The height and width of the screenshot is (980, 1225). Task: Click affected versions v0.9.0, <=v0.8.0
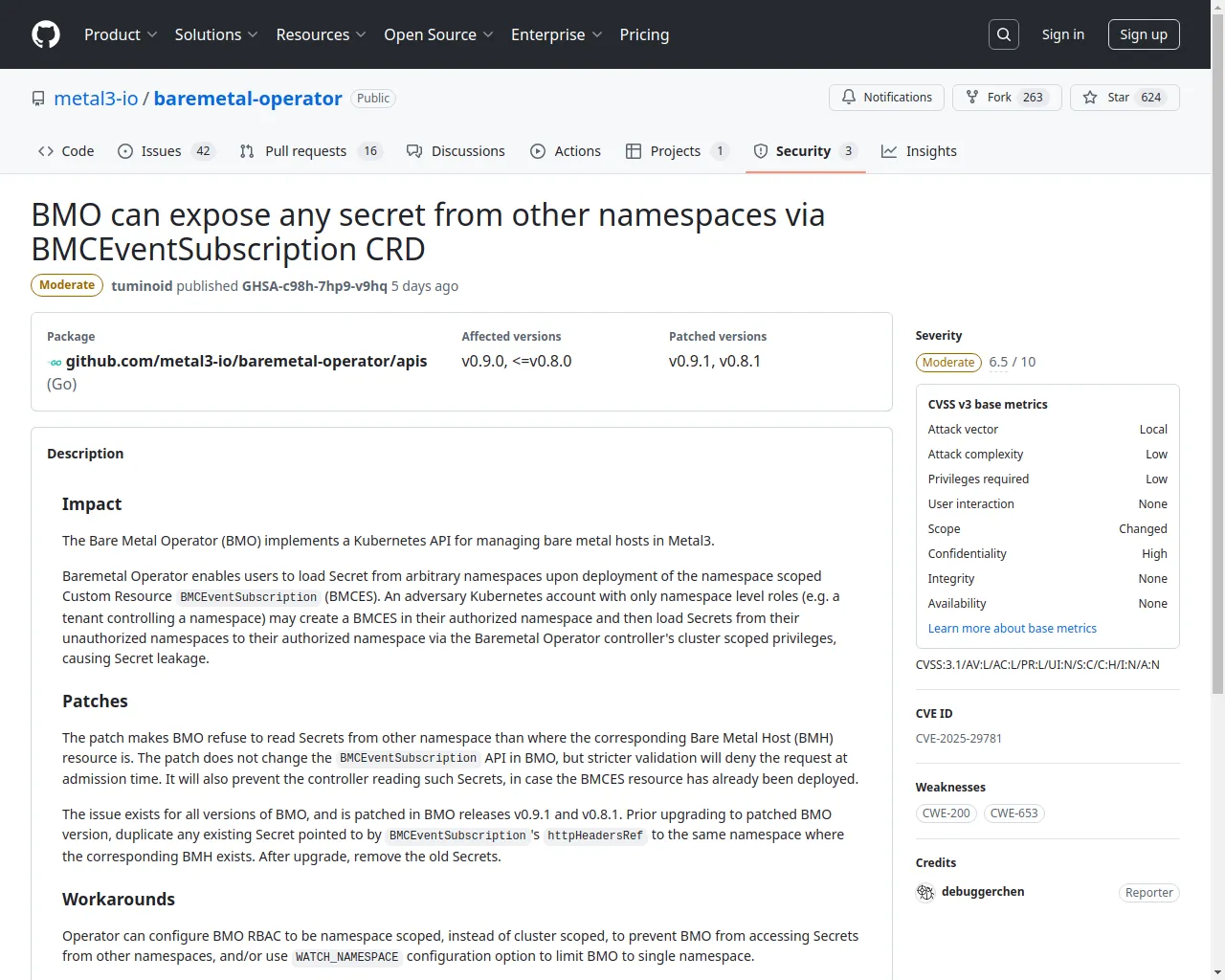pyautogui.click(x=517, y=362)
